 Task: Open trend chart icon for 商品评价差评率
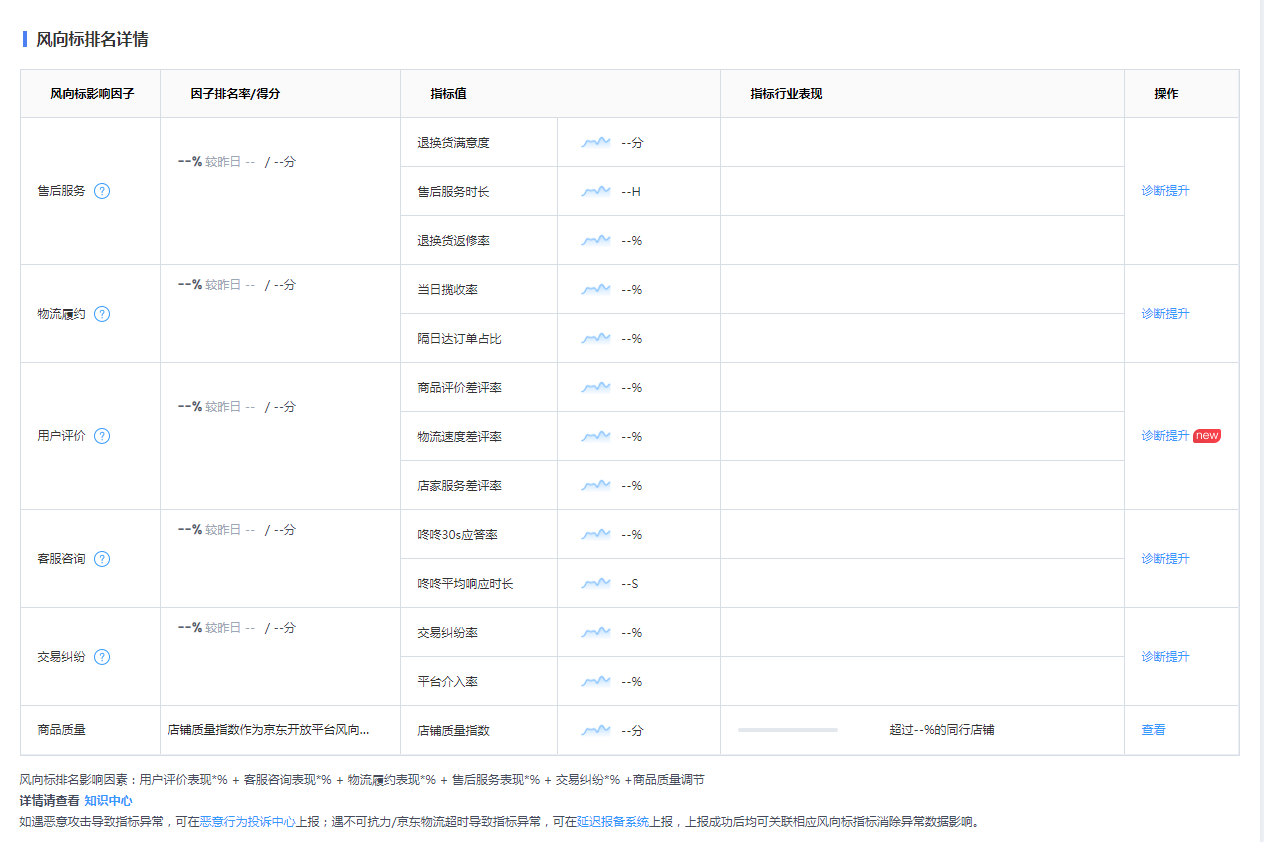(x=596, y=388)
